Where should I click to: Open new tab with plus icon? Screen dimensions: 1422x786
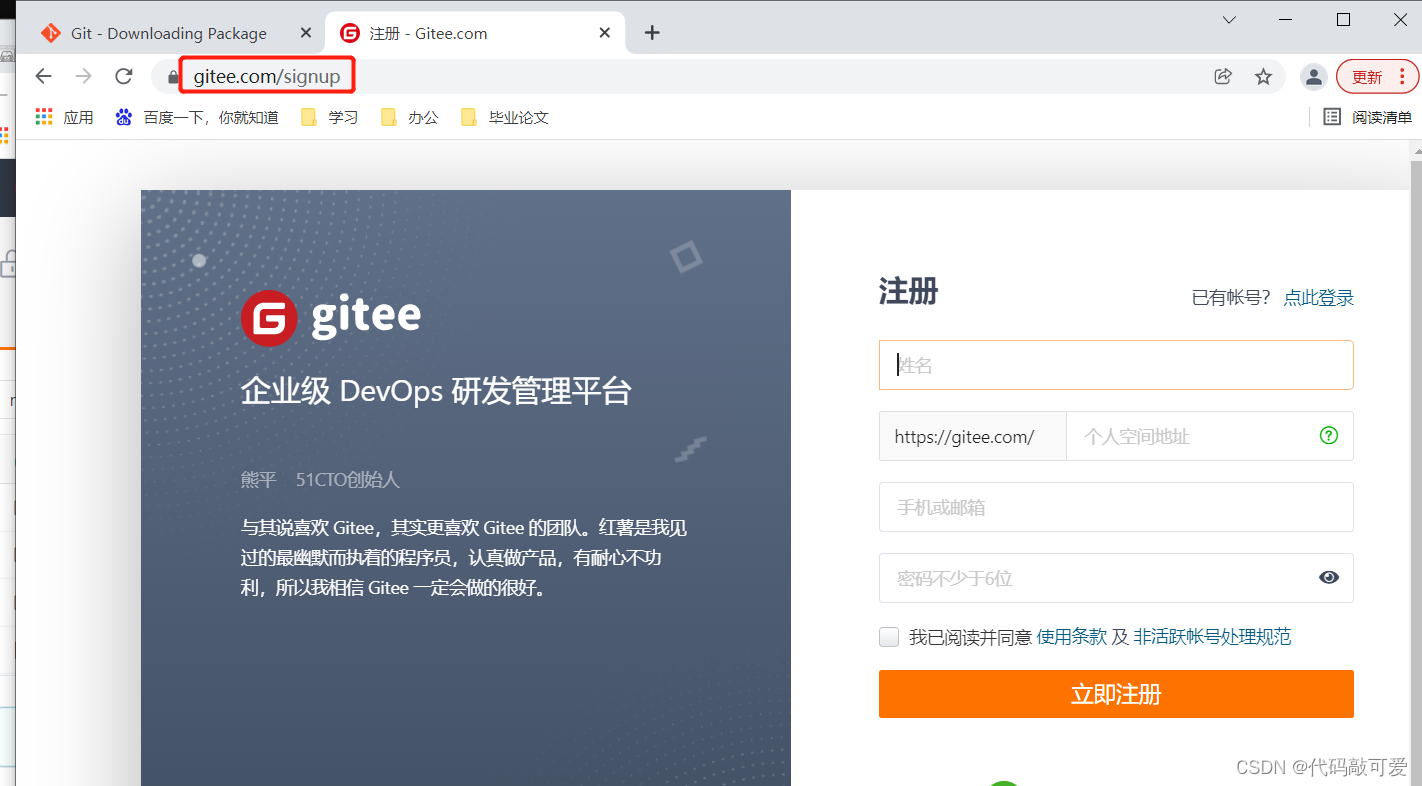652,33
